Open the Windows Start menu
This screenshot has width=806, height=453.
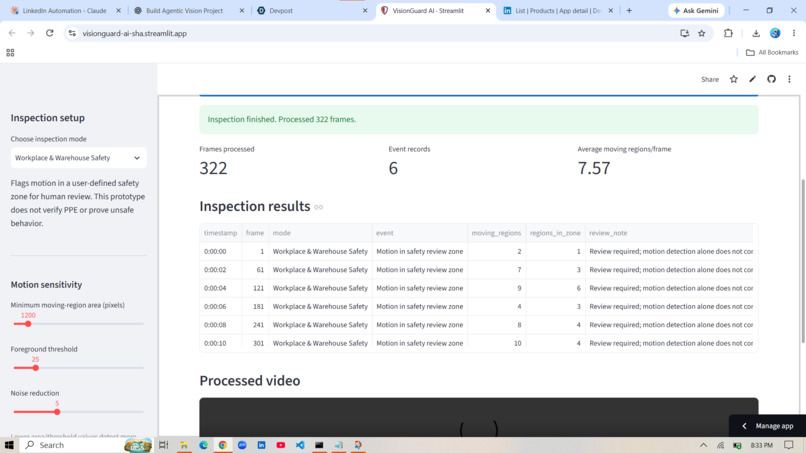[x=9, y=445]
